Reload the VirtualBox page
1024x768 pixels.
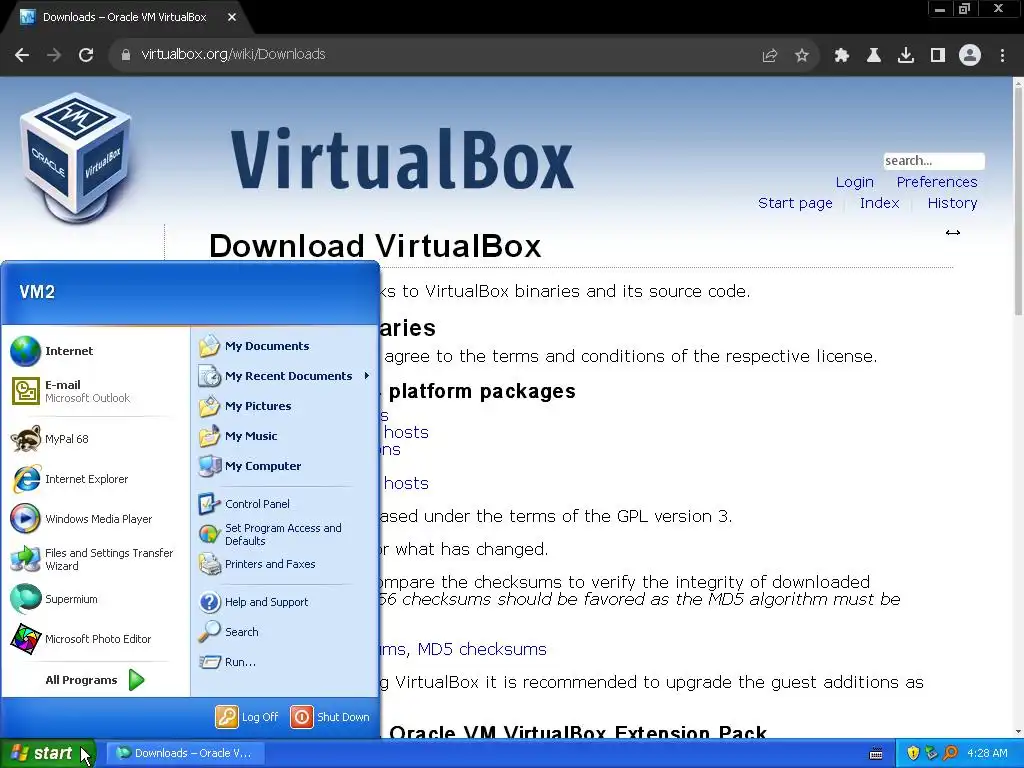(86, 55)
